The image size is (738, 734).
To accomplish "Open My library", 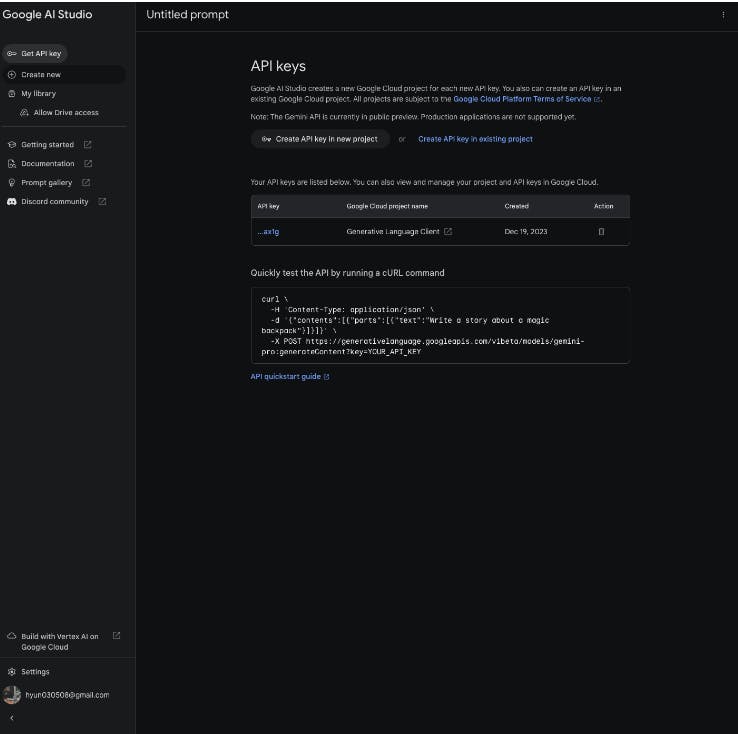I will [x=38, y=94].
